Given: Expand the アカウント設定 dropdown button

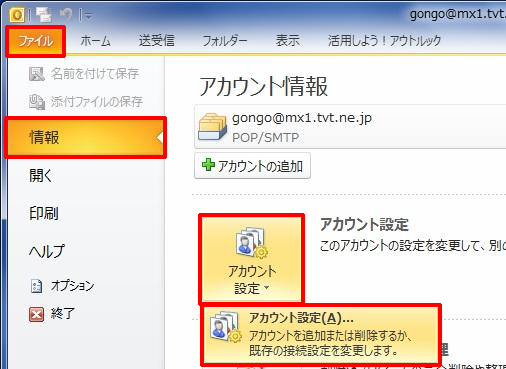Looking at the screenshot, I should click(252, 259).
